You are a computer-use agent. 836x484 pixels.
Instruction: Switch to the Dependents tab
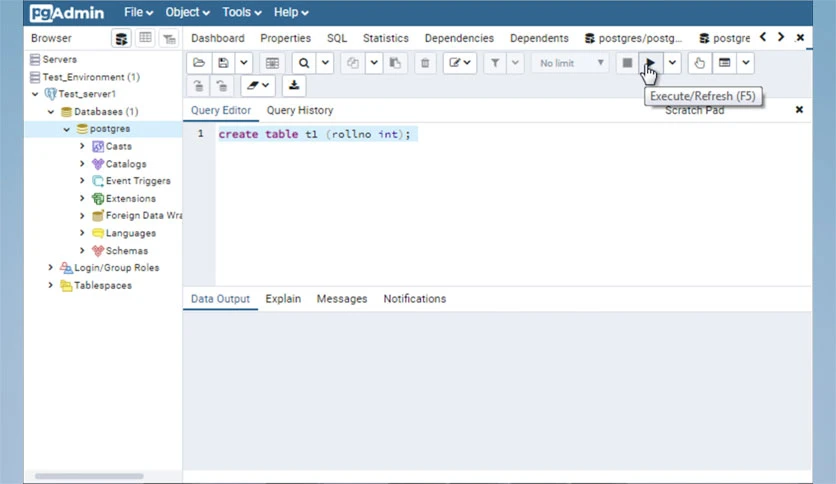[539, 38]
